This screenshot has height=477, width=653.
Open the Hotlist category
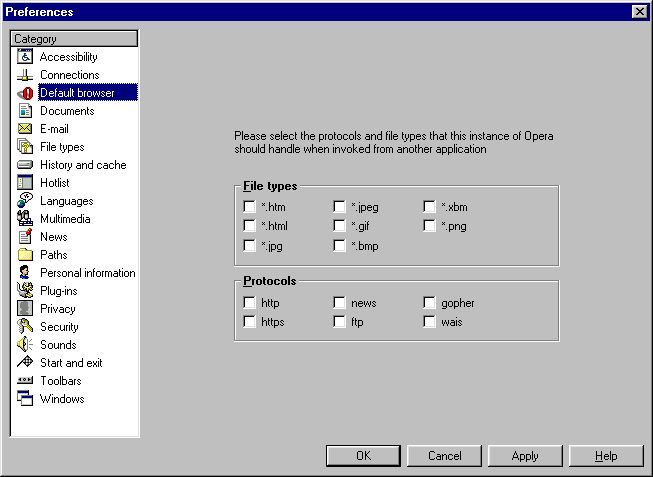(55, 183)
